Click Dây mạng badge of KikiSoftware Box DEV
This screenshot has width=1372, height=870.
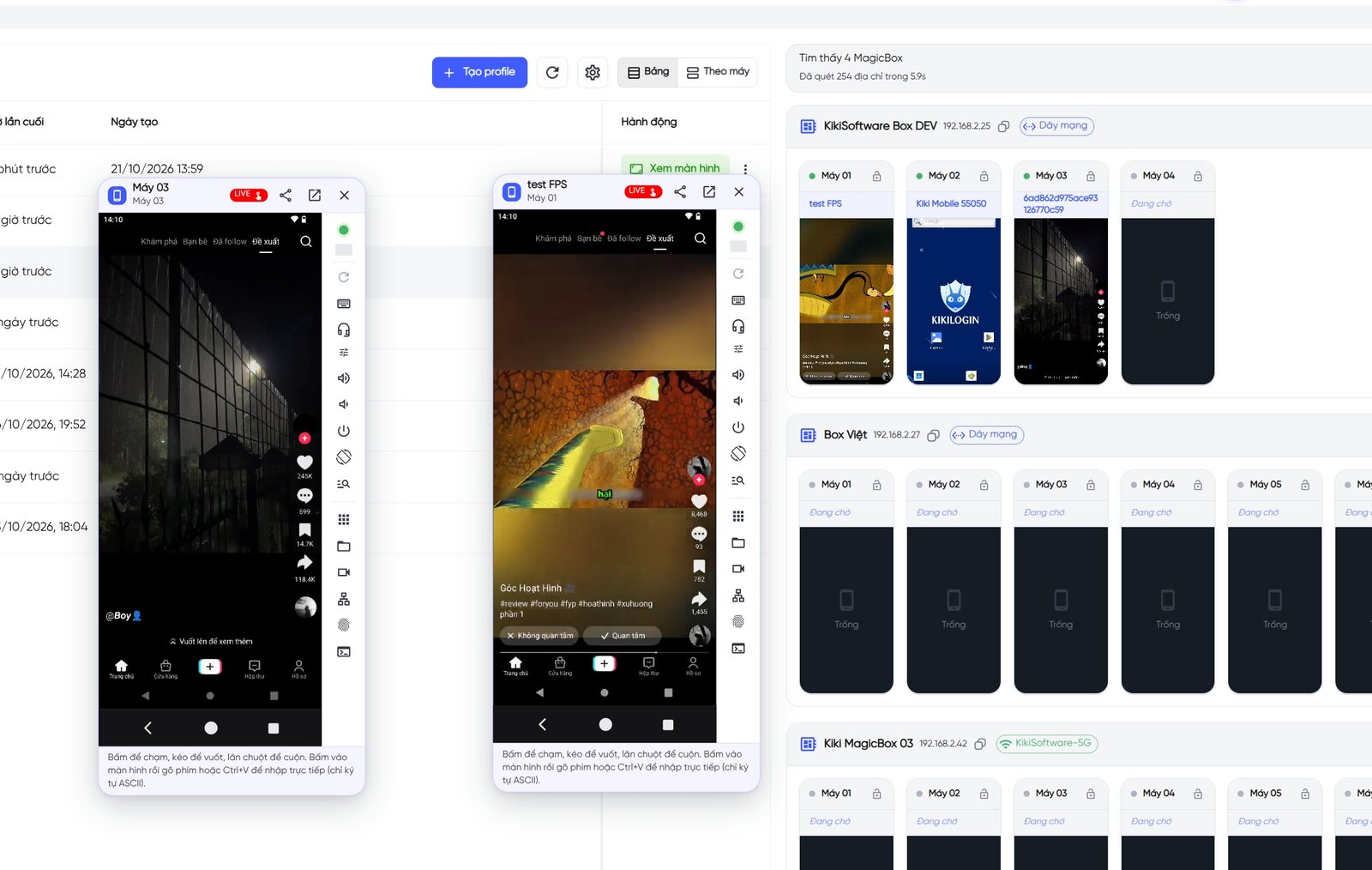(x=1056, y=126)
